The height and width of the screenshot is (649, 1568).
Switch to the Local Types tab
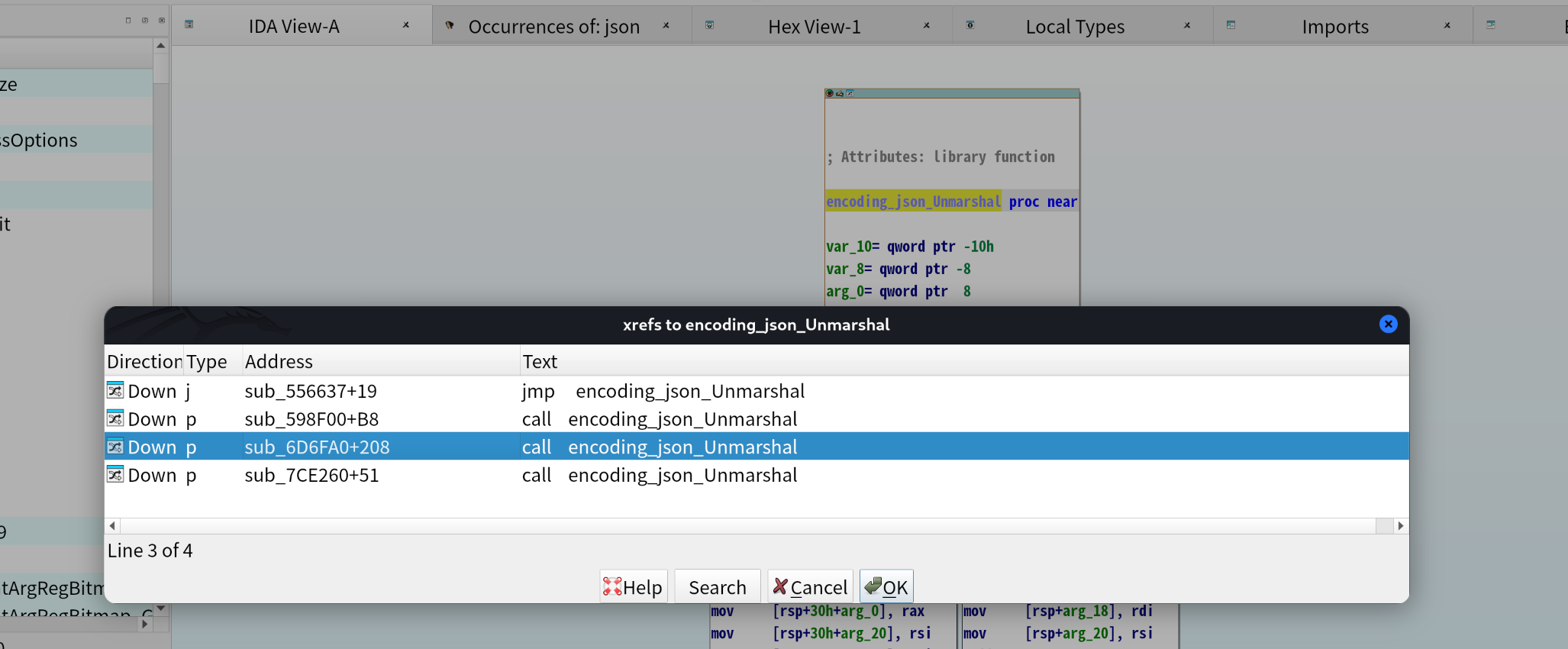1074,27
